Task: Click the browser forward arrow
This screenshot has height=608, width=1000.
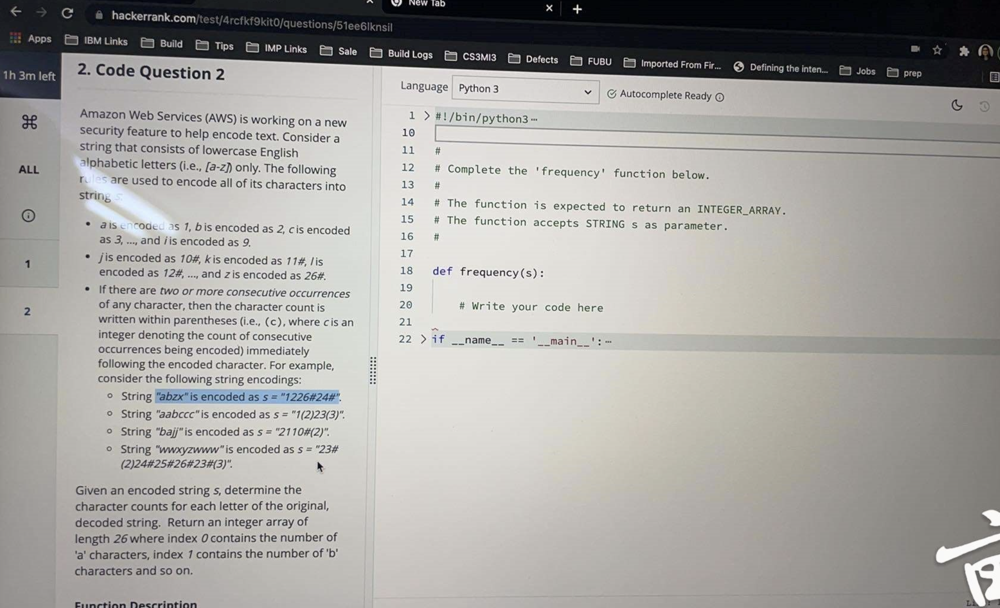Action: pyautogui.click(x=41, y=12)
